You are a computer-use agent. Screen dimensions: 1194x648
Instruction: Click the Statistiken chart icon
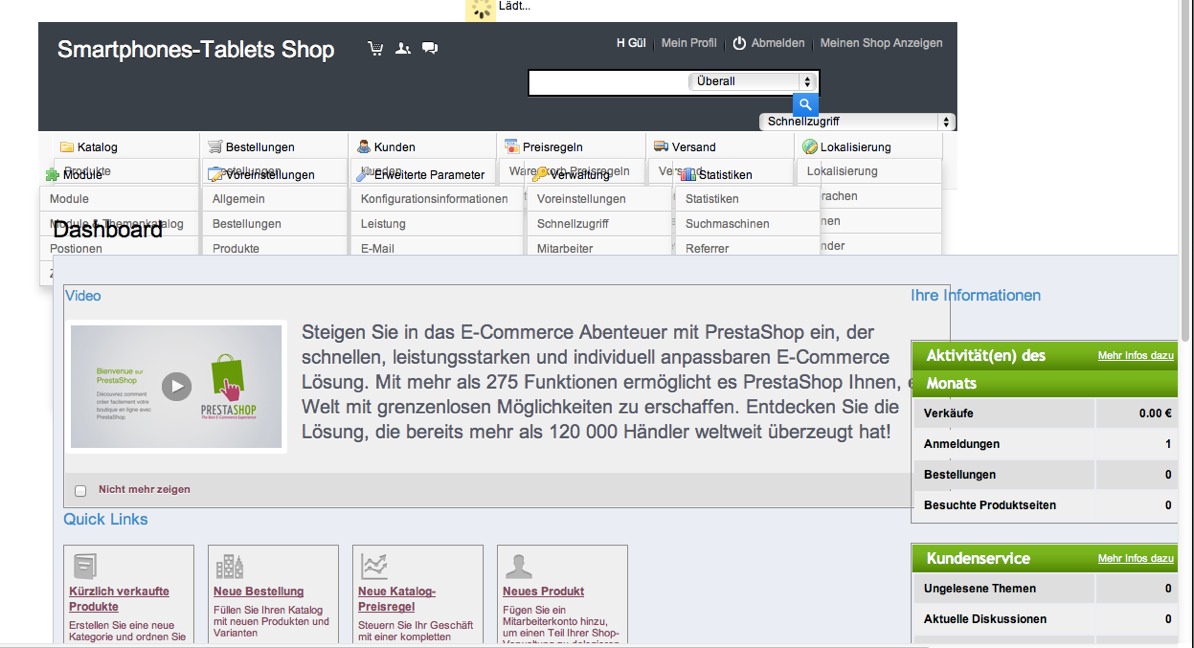point(688,174)
